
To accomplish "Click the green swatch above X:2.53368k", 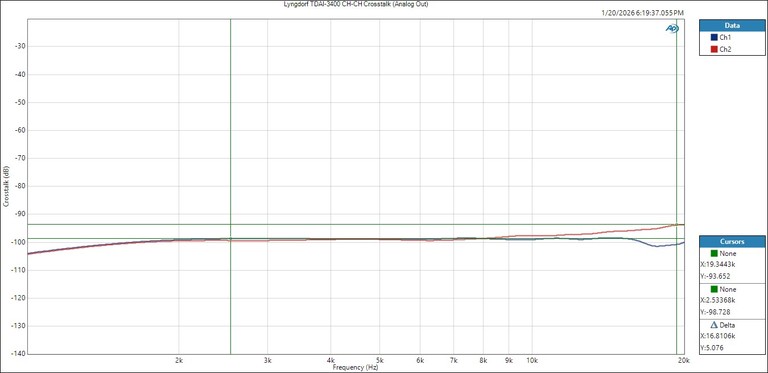I will [714, 289].
